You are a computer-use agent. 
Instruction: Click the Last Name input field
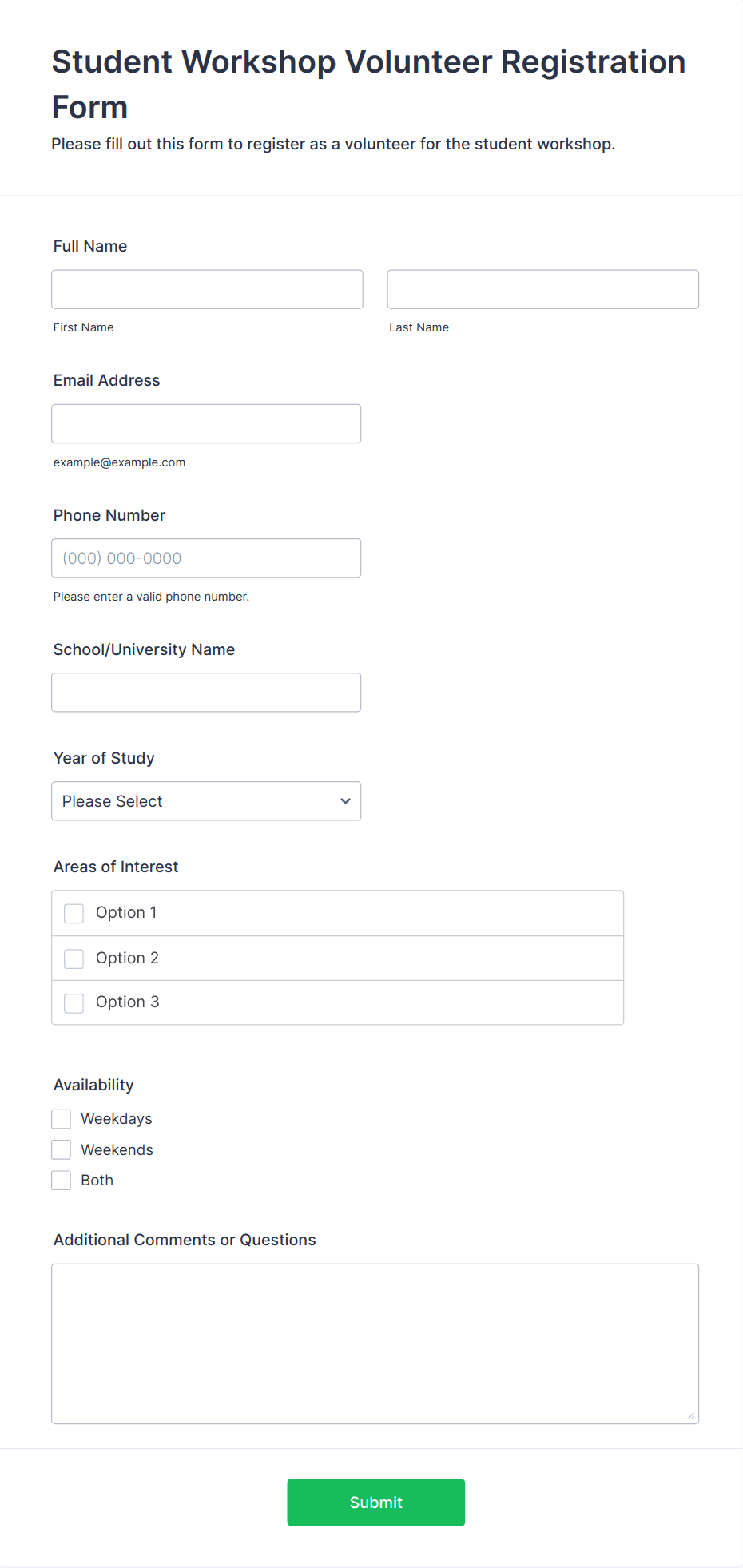542,289
